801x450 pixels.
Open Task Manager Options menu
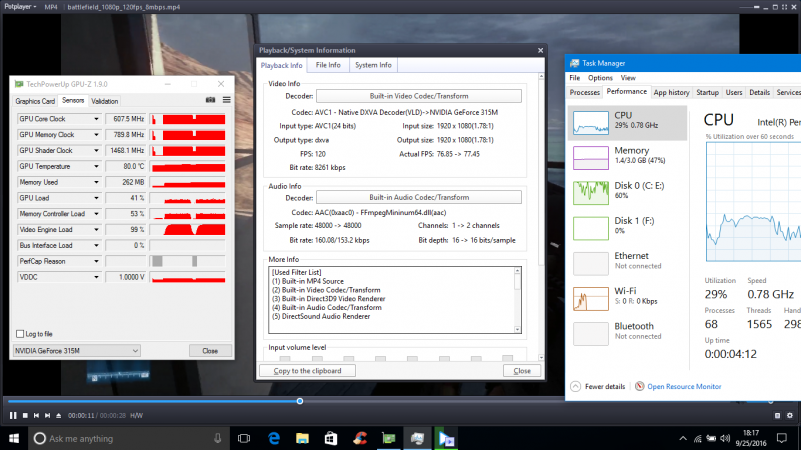(x=600, y=78)
